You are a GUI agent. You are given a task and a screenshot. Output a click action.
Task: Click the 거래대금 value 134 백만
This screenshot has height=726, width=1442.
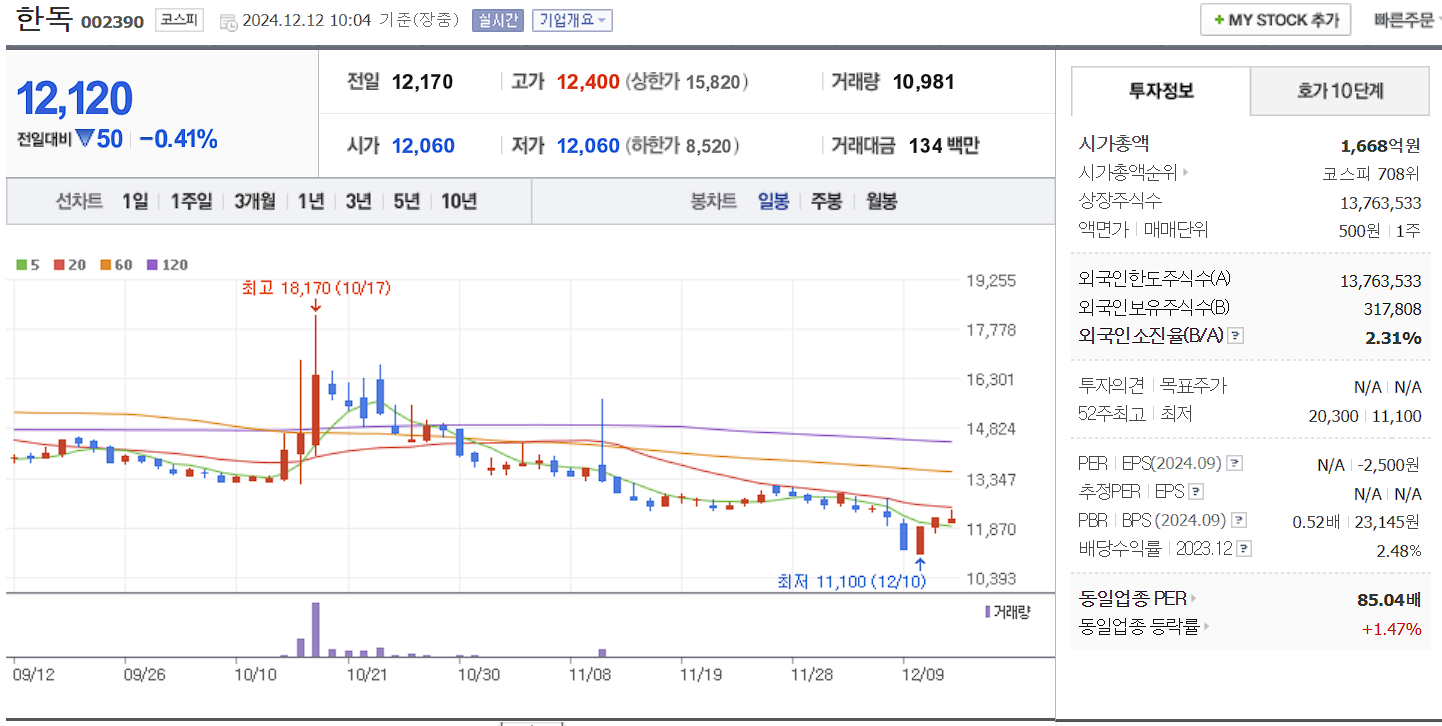click(x=944, y=146)
